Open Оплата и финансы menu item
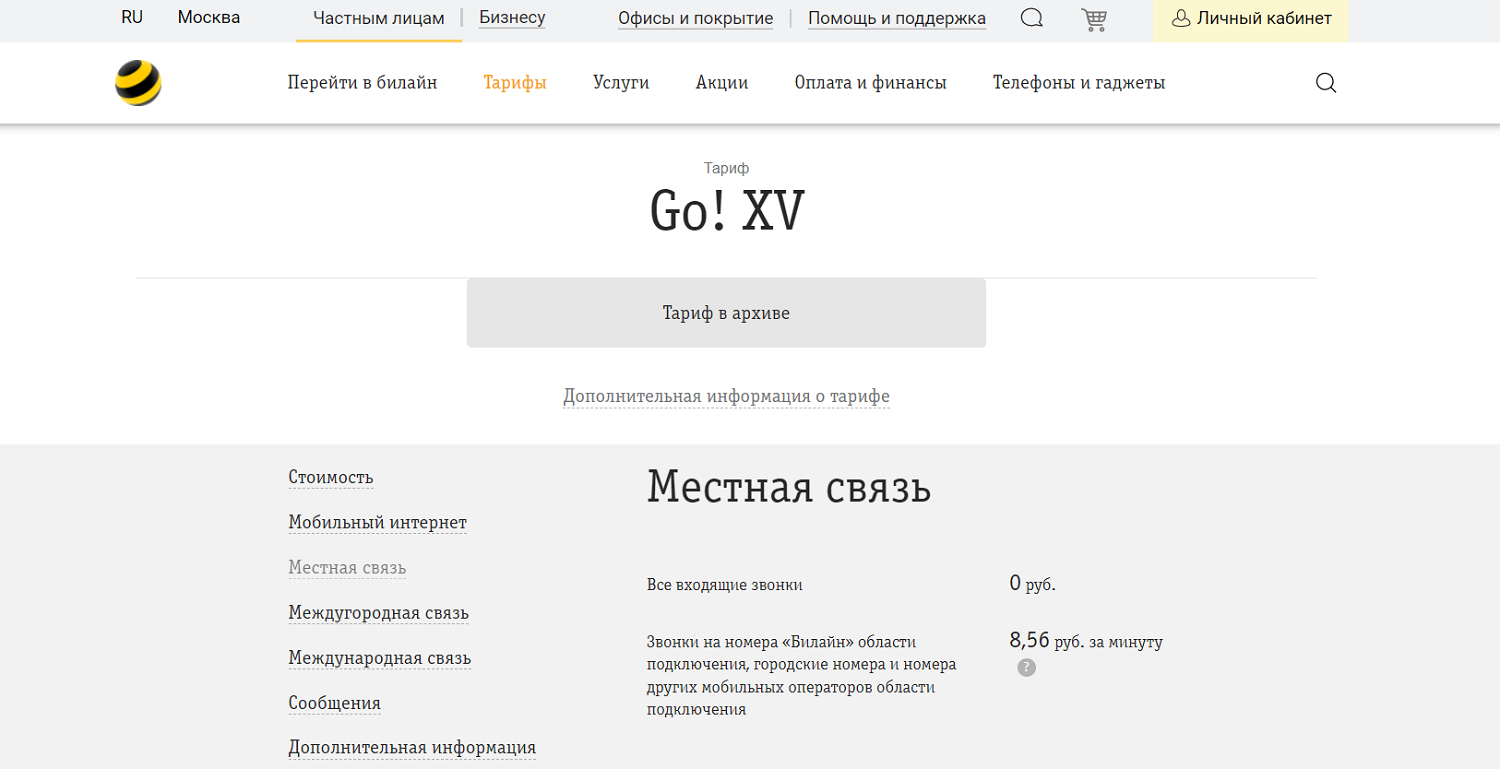The image size is (1500, 769). pos(871,83)
